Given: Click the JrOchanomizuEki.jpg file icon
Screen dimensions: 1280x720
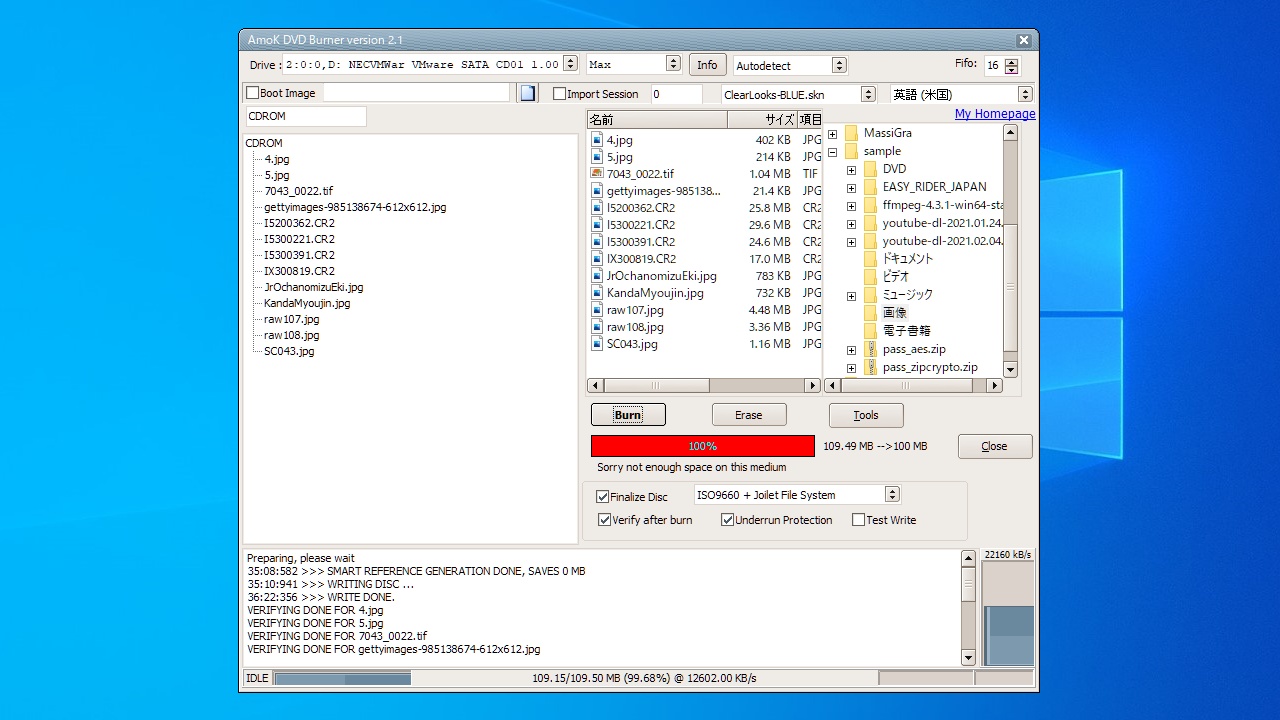Looking at the screenshot, I should click(597, 276).
